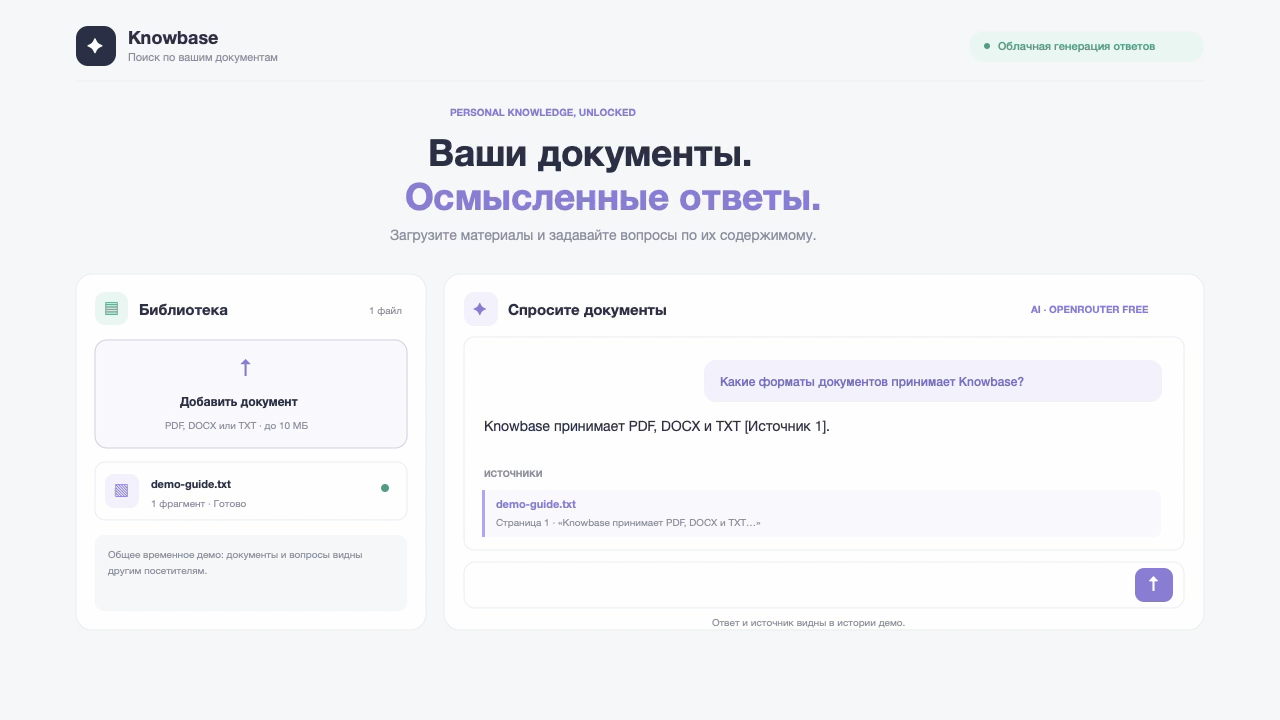Click the user question bubble about formats
This screenshot has width=1280, height=720.
933,381
